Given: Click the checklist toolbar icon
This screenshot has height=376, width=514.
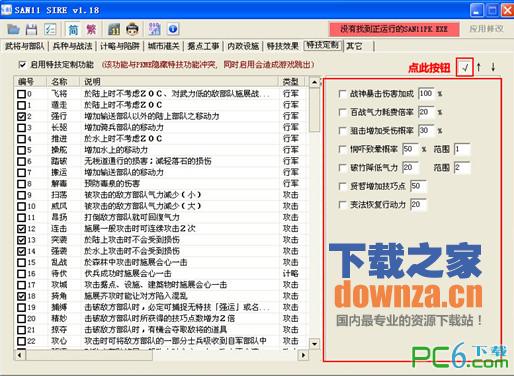Looking at the screenshot, I should coord(50,29).
